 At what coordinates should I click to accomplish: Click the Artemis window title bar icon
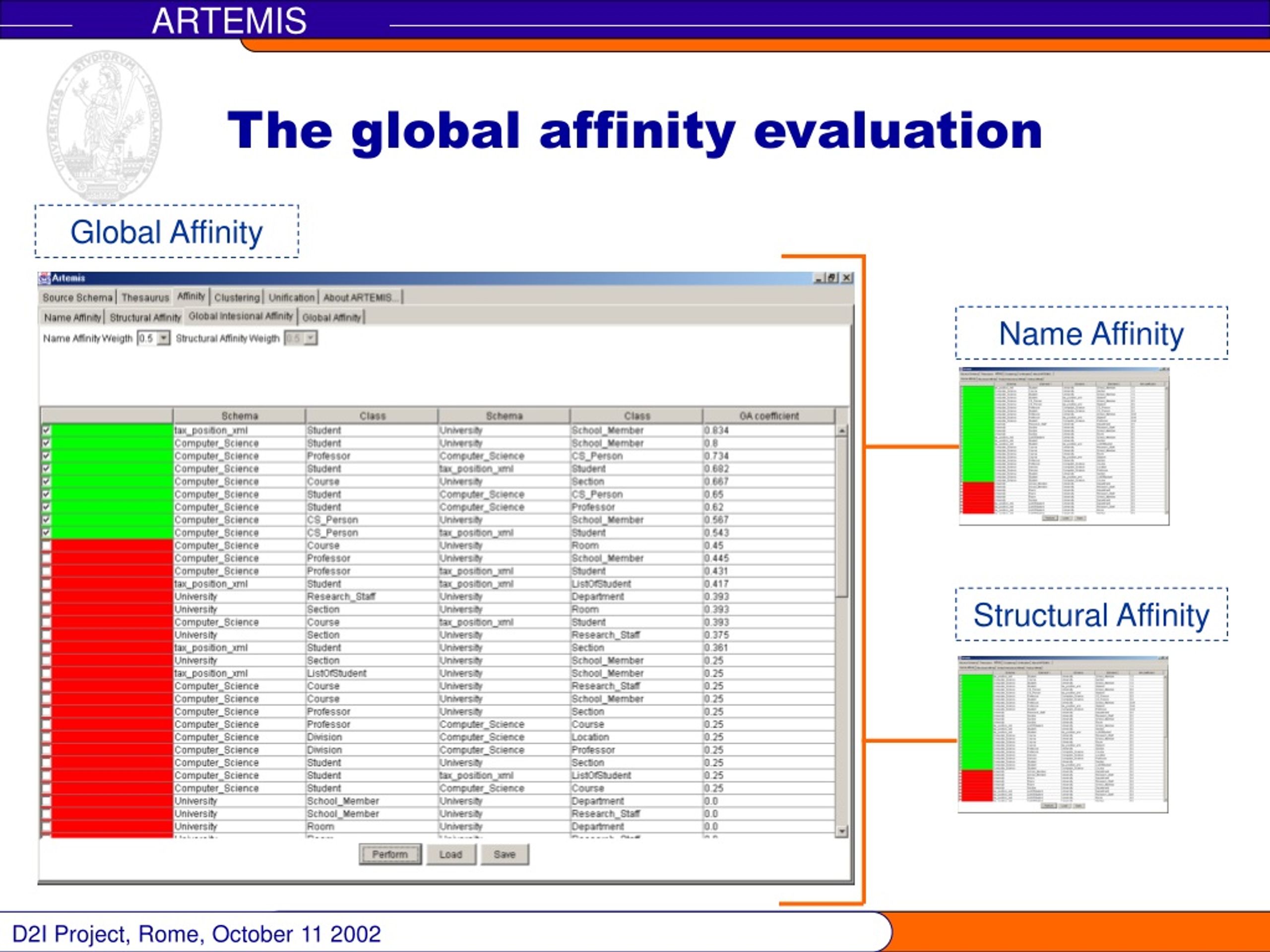click(44, 278)
